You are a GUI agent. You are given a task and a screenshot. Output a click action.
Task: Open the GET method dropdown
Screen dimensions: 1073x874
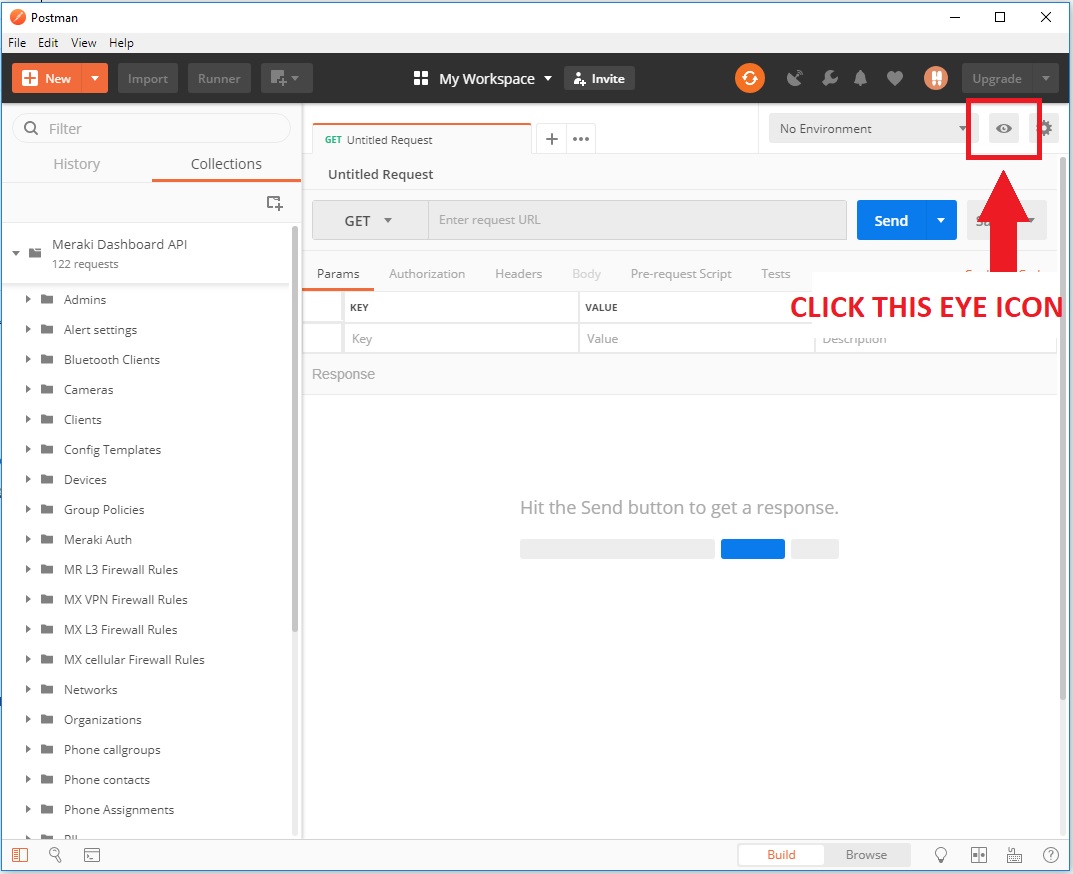pos(369,221)
